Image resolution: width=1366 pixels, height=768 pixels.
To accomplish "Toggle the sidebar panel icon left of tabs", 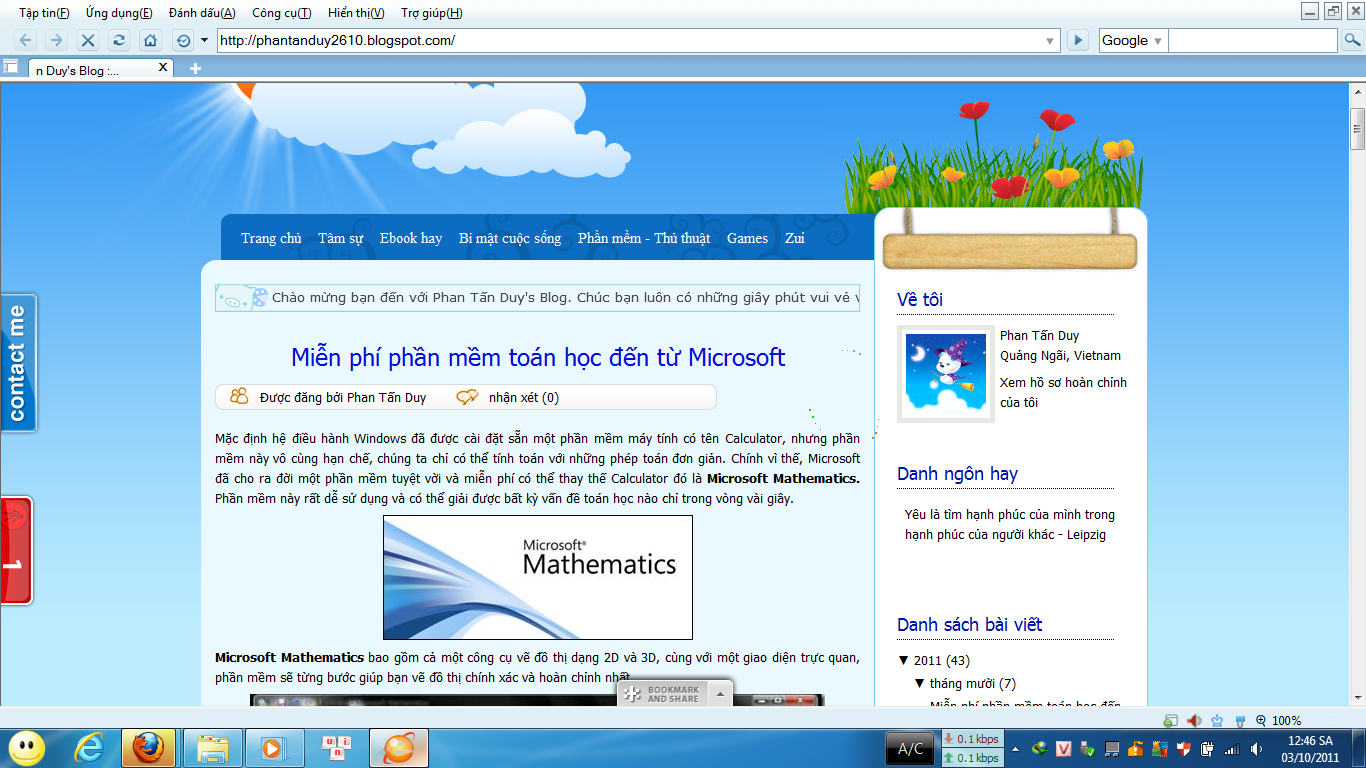I will tap(11, 67).
